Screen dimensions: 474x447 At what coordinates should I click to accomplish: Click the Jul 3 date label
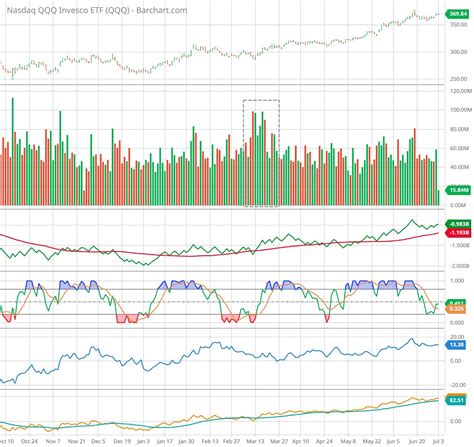(x=438, y=441)
